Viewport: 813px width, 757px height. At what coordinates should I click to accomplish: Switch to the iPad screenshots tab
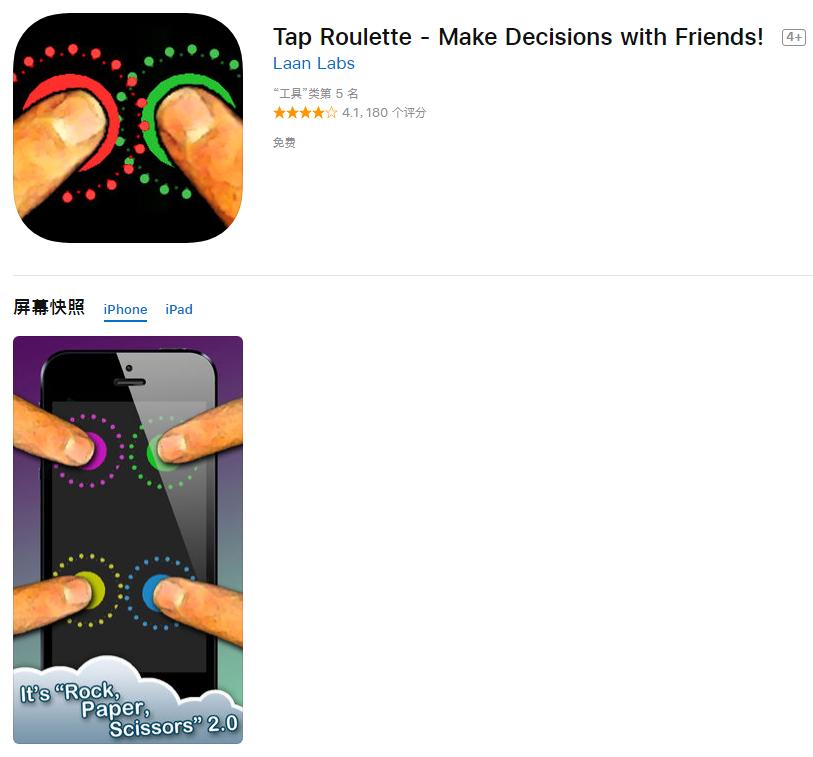pyautogui.click(x=179, y=310)
